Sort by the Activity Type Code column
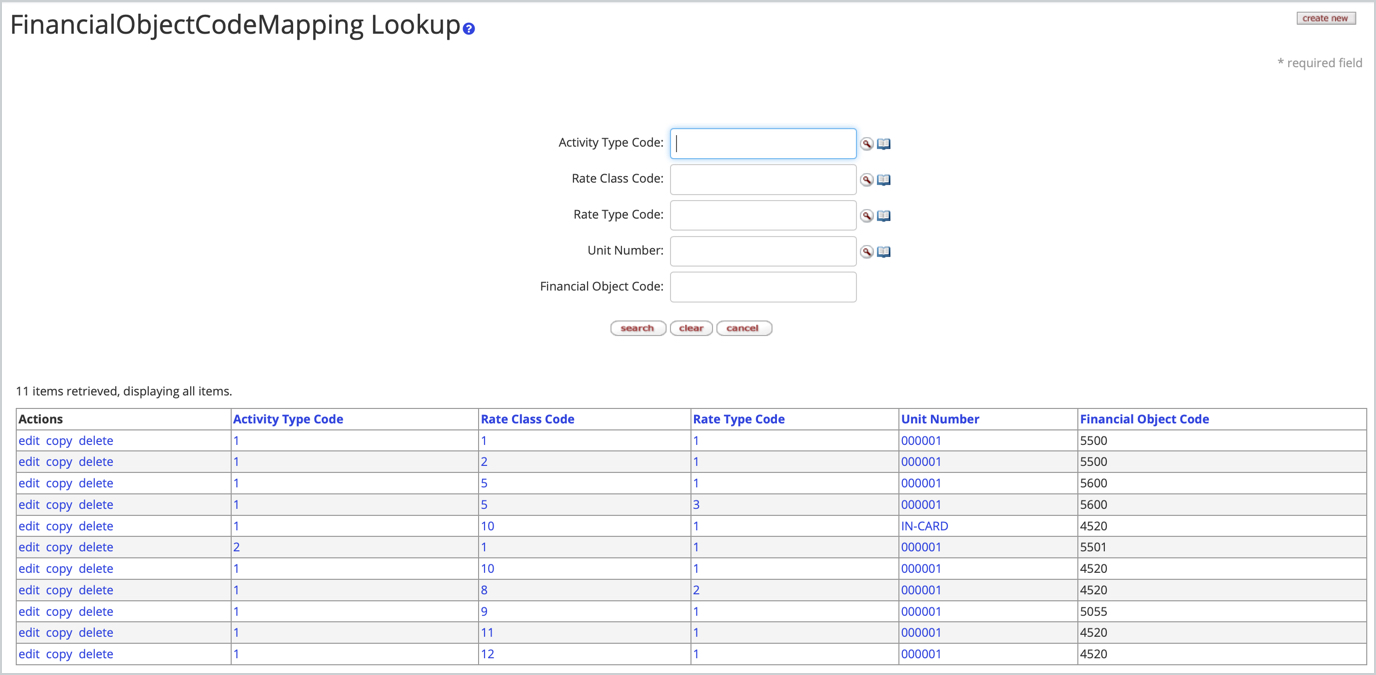 click(288, 418)
